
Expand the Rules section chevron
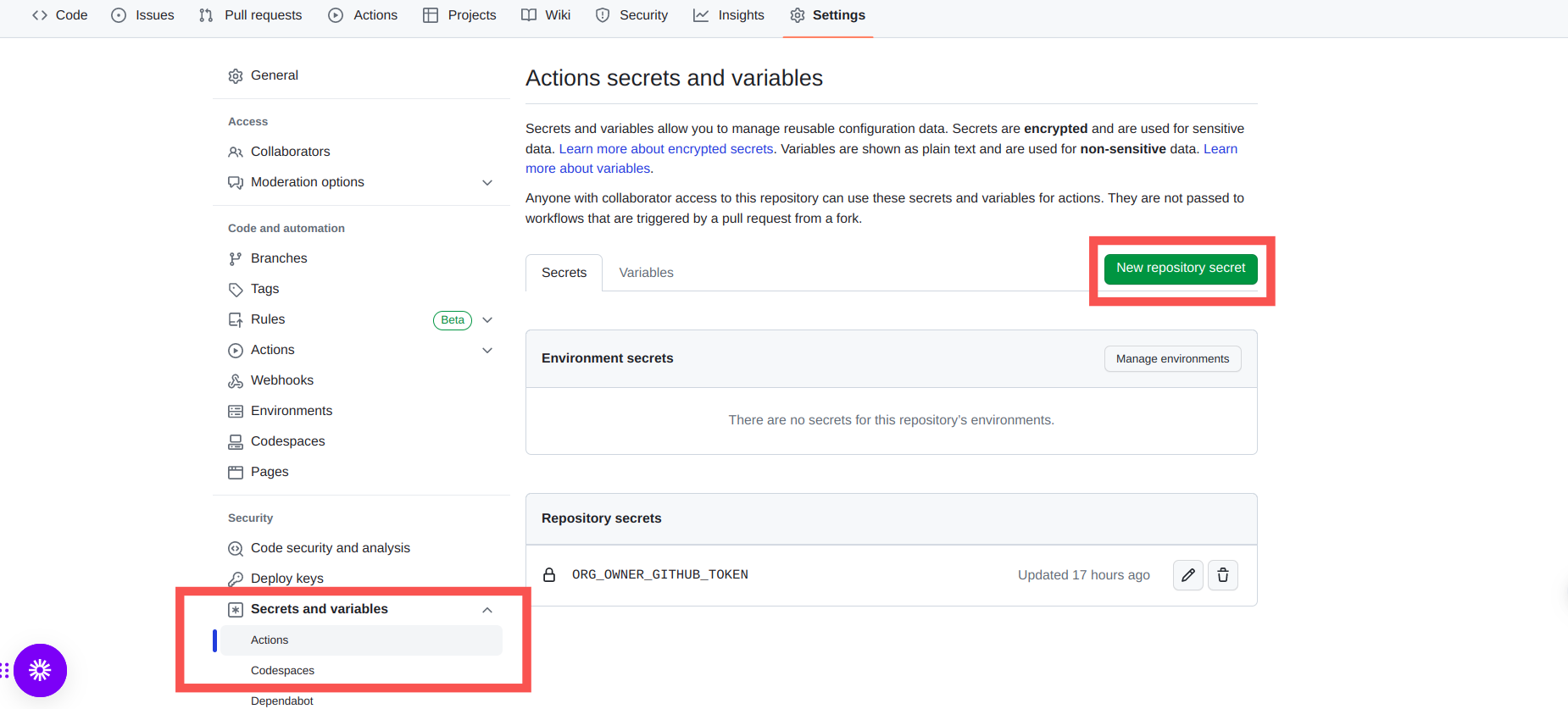(x=487, y=320)
